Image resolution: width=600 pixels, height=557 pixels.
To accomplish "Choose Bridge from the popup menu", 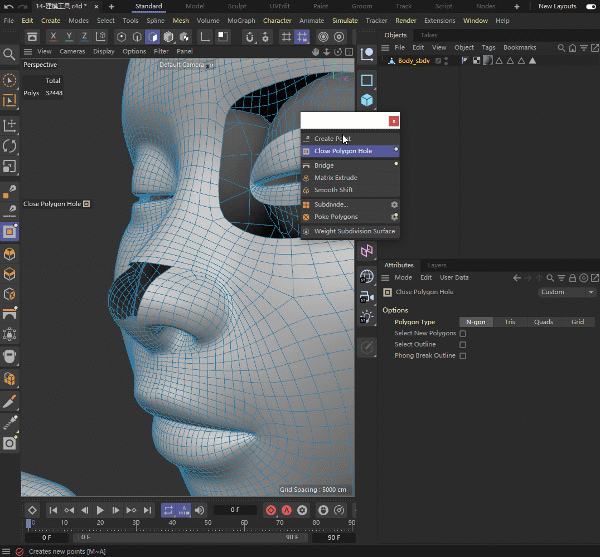I will pos(324,165).
